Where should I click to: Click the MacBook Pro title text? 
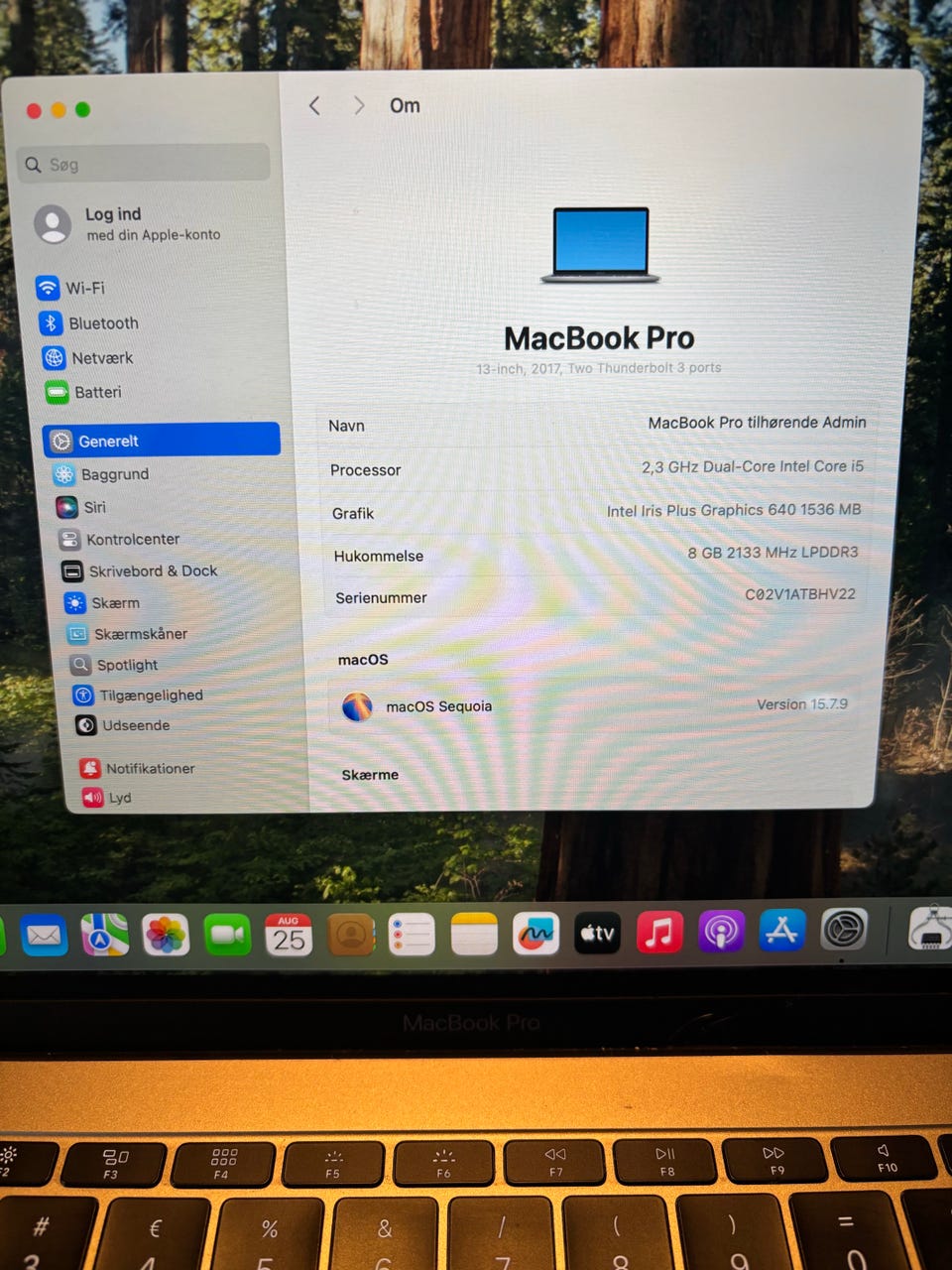tap(599, 338)
